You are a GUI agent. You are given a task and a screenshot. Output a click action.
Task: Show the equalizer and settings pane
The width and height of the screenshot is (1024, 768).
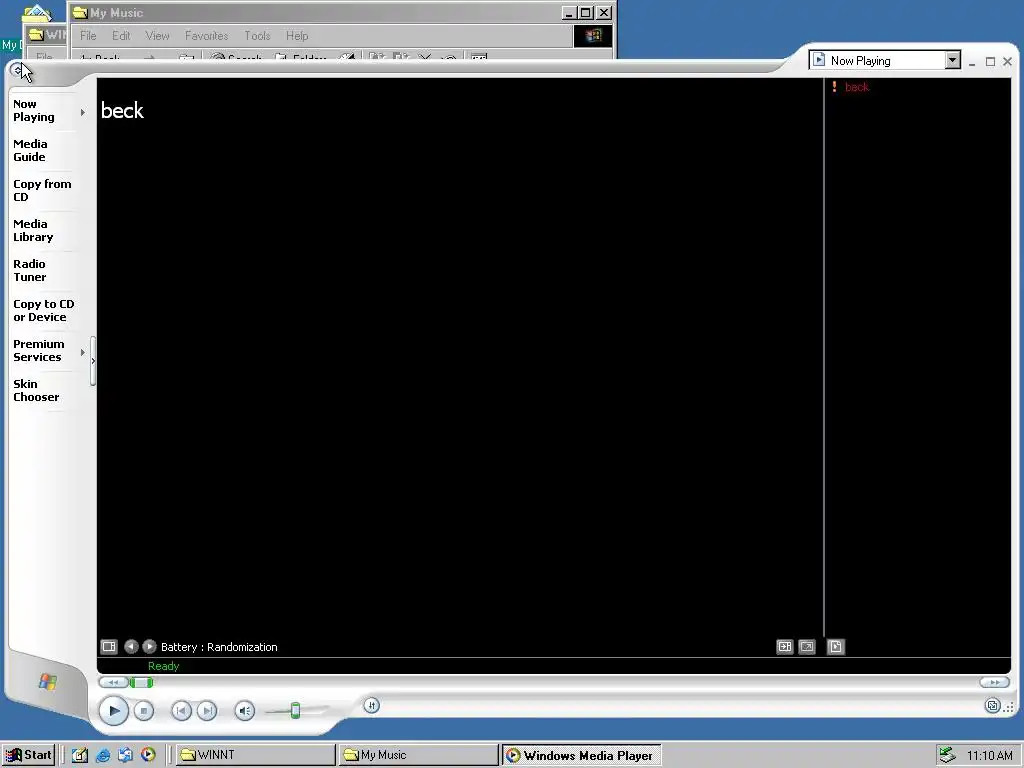coord(372,705)
